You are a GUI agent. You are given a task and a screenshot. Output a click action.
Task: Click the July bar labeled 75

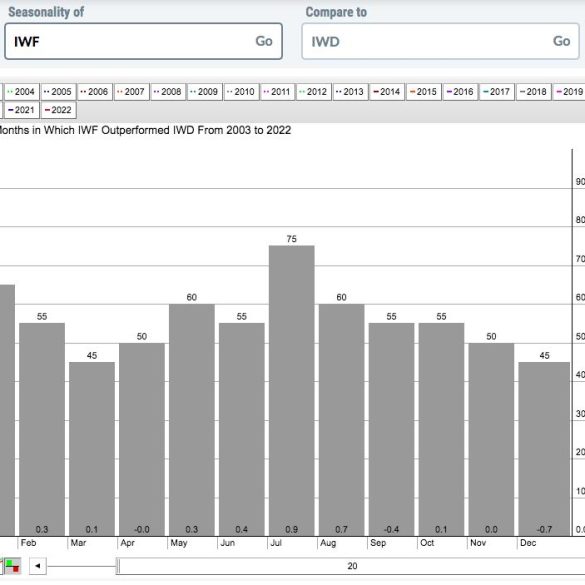[292, 391]
